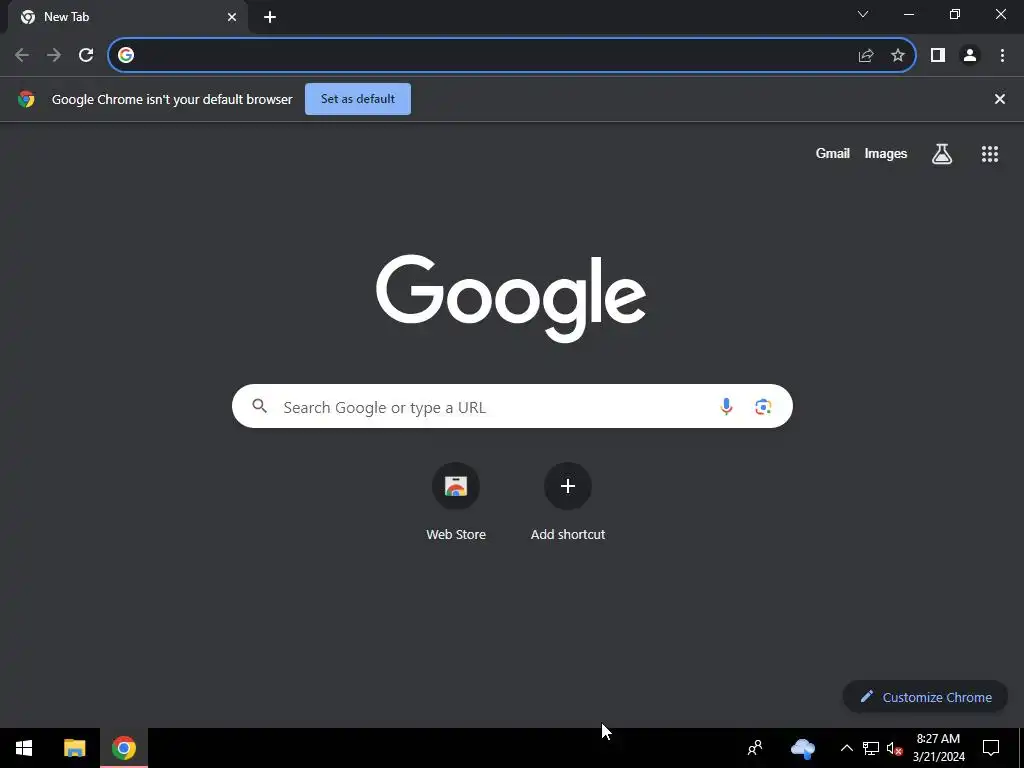This screenshot has width=1024, height=768.
Task: Click the muted volume tray icon
Action: 894,748
